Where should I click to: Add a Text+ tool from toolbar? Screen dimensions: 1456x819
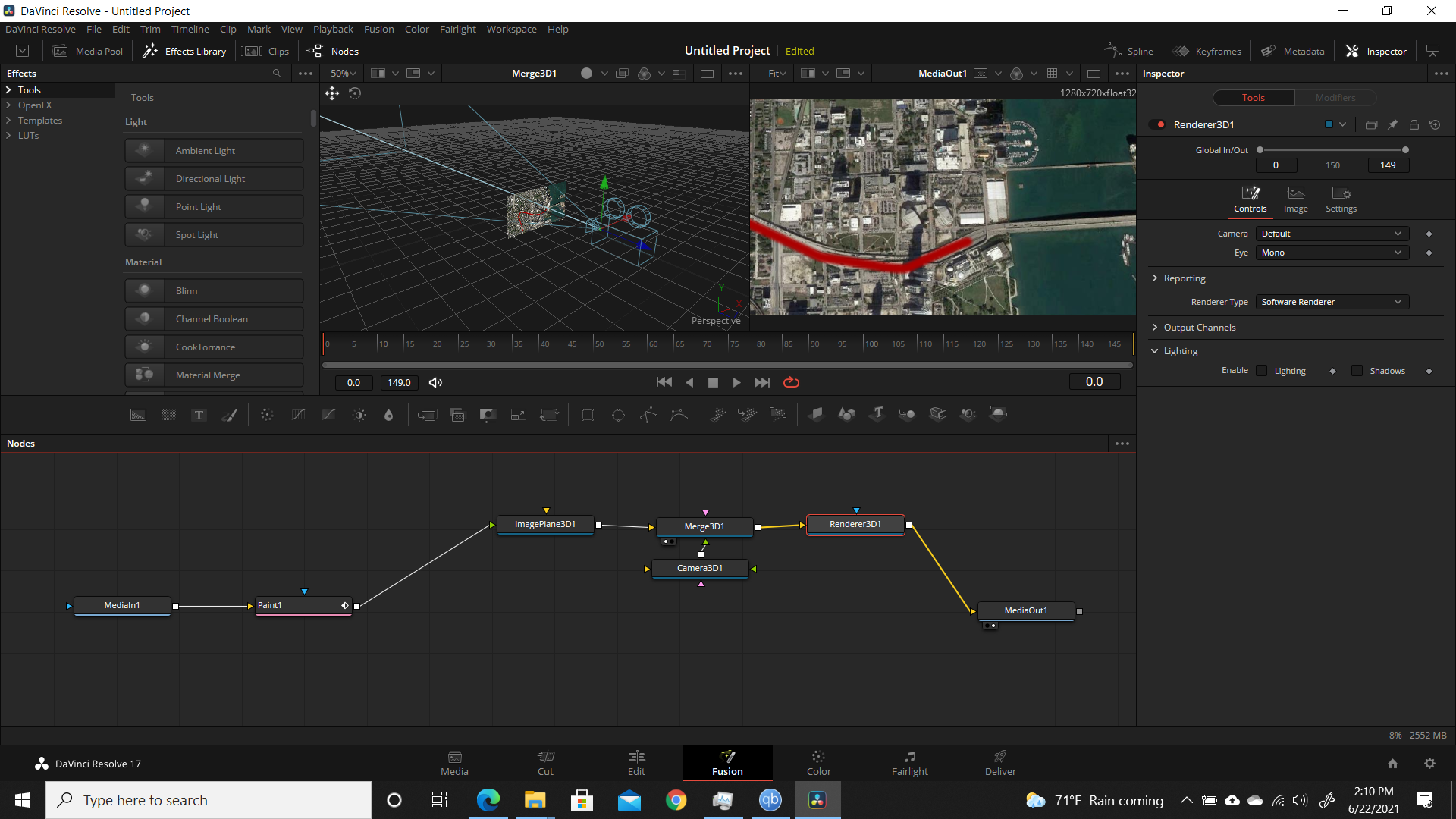pyautogui.click(x=199, y=415)
